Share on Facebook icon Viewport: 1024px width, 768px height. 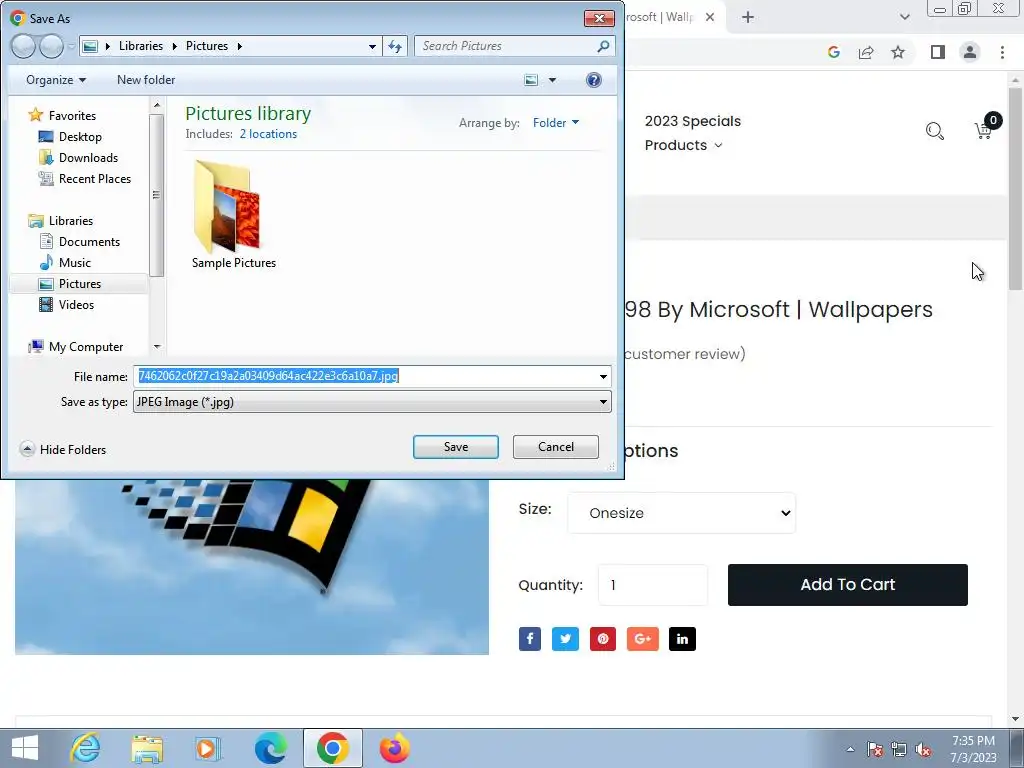530,639
